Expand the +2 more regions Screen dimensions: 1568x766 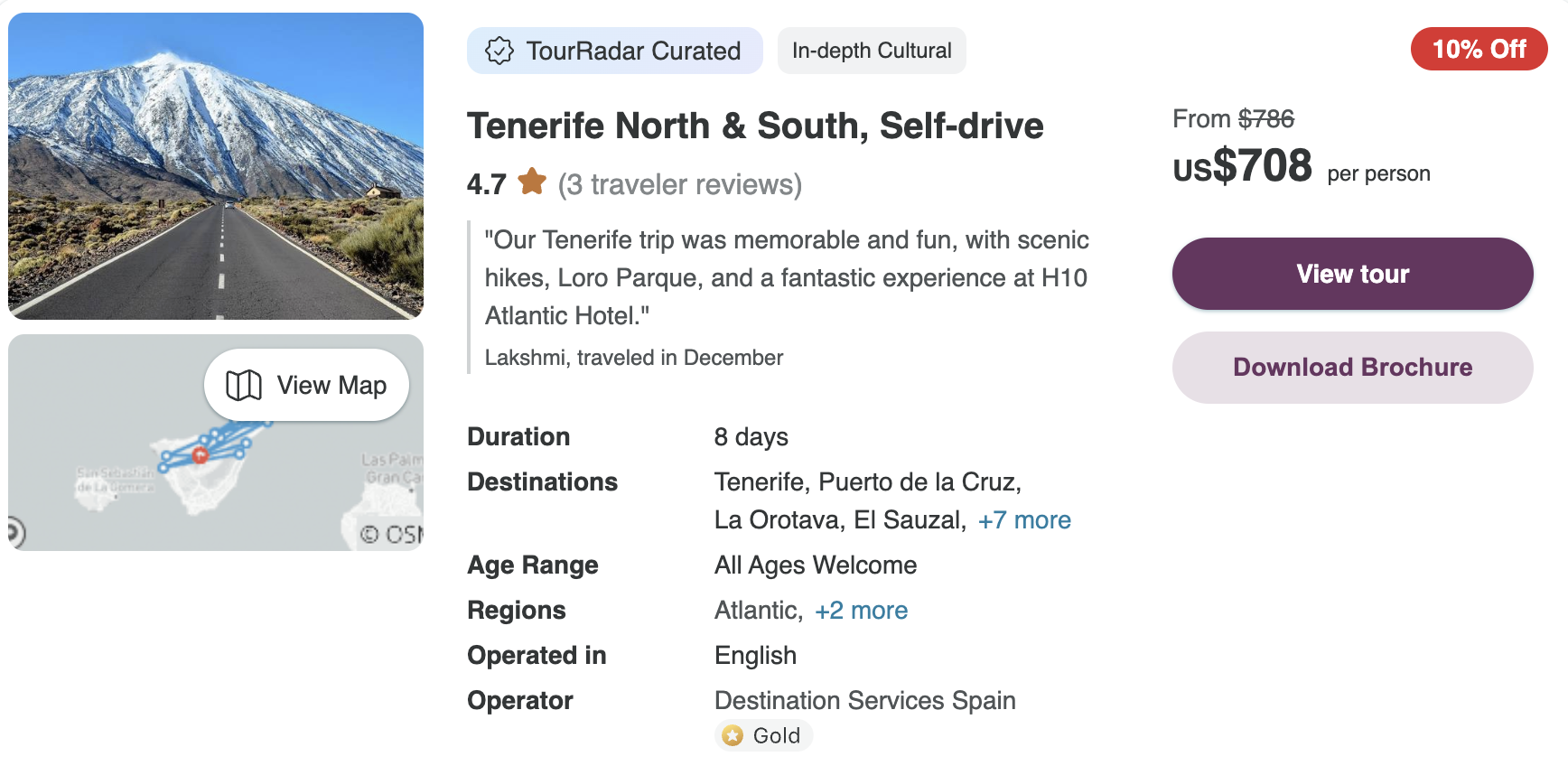(x=861, y=611)
